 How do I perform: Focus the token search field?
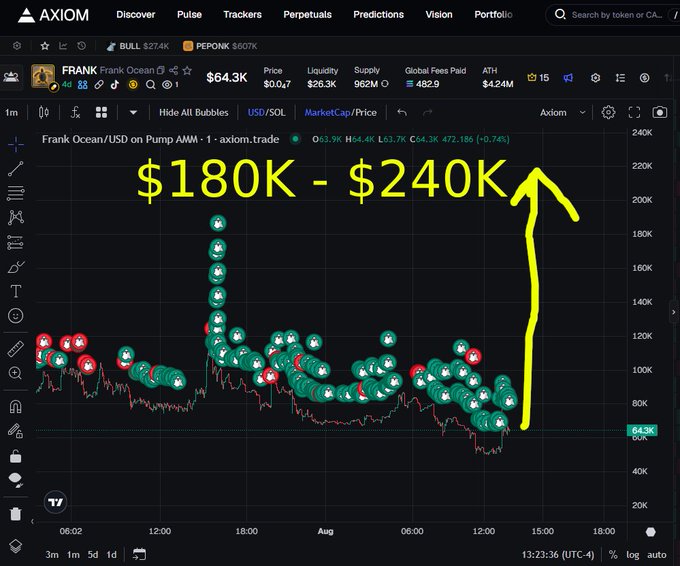(x=616, y=15)
